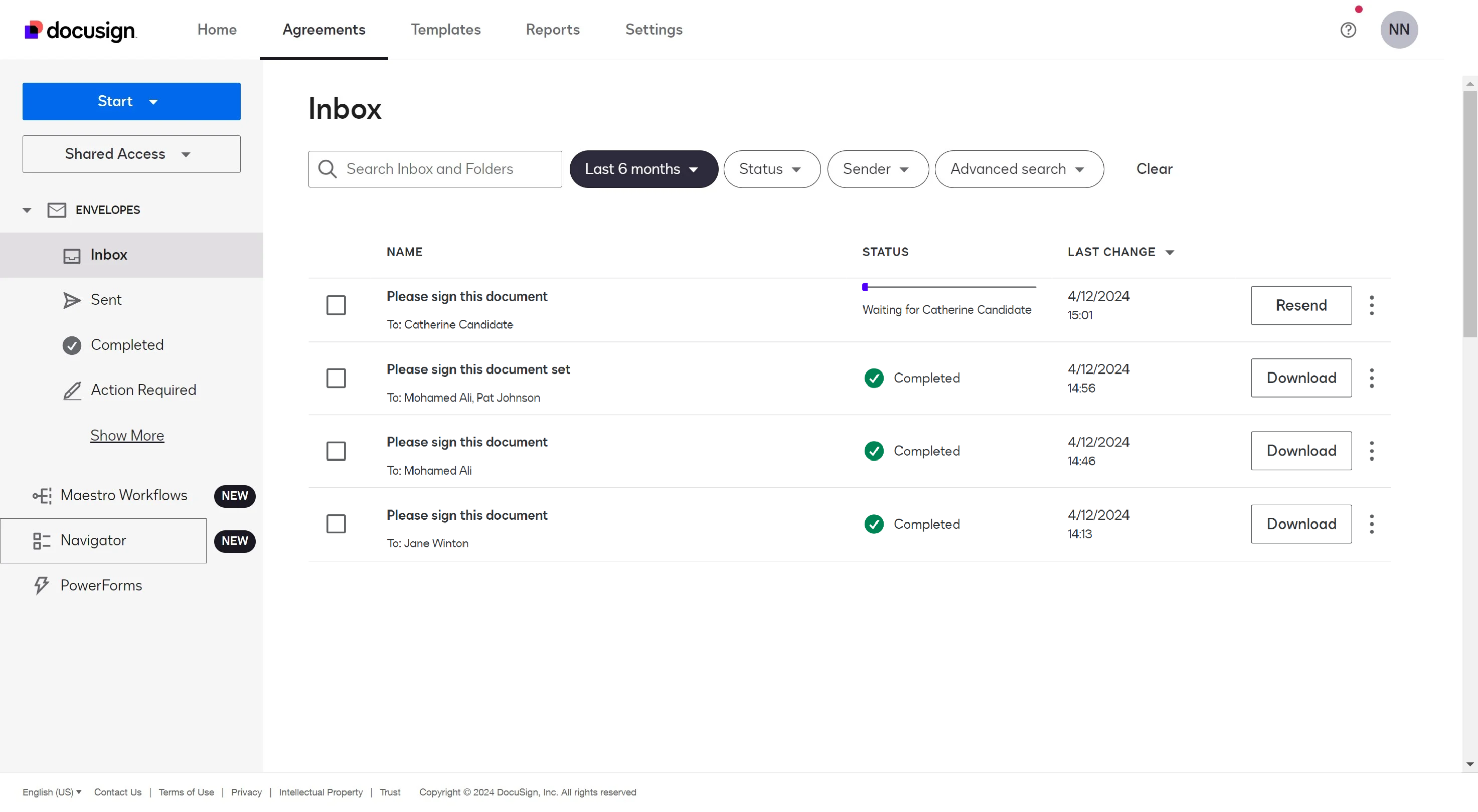Click the help question mark icon

tap(1348, 30)
